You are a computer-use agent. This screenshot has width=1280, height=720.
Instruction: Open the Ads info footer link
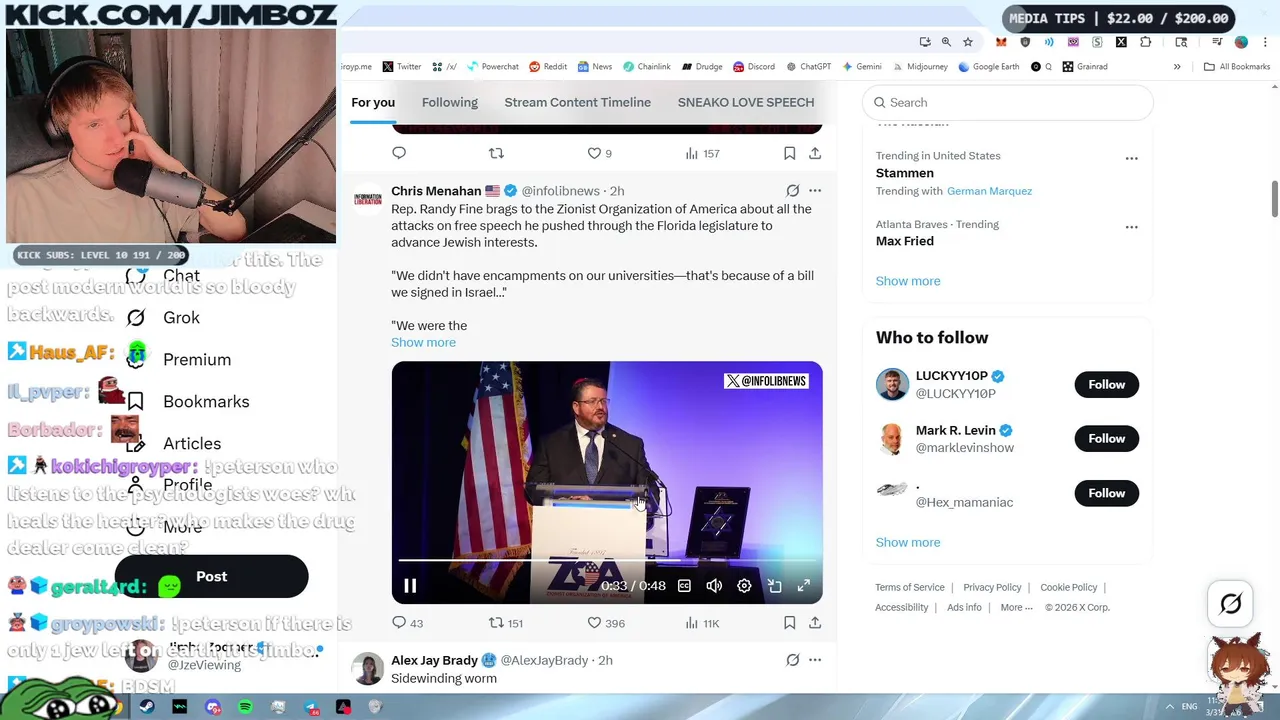pyautogui.click(x=964, y=607)
